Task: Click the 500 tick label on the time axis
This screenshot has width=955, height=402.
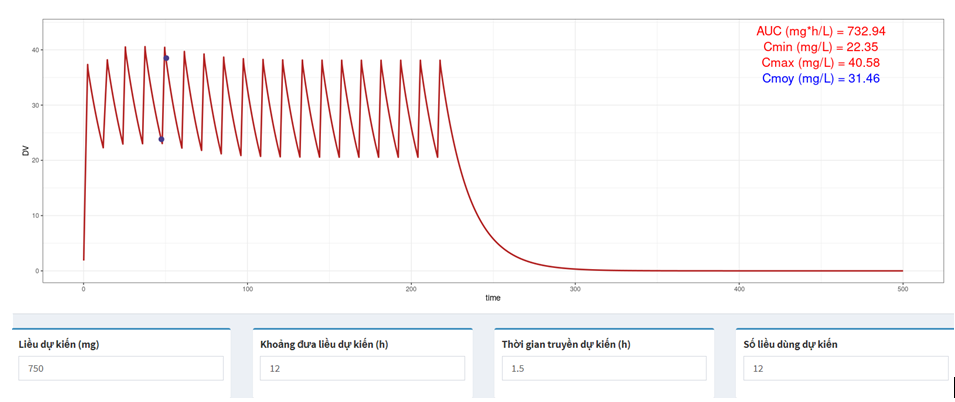Action: pos(902,289)
